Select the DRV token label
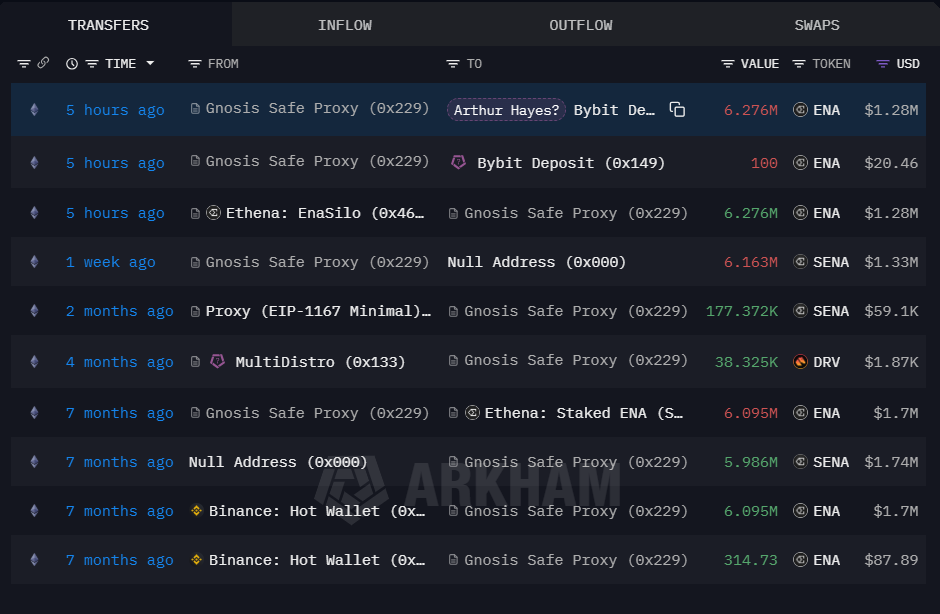 pyautogui.click(x=826, y=362)
